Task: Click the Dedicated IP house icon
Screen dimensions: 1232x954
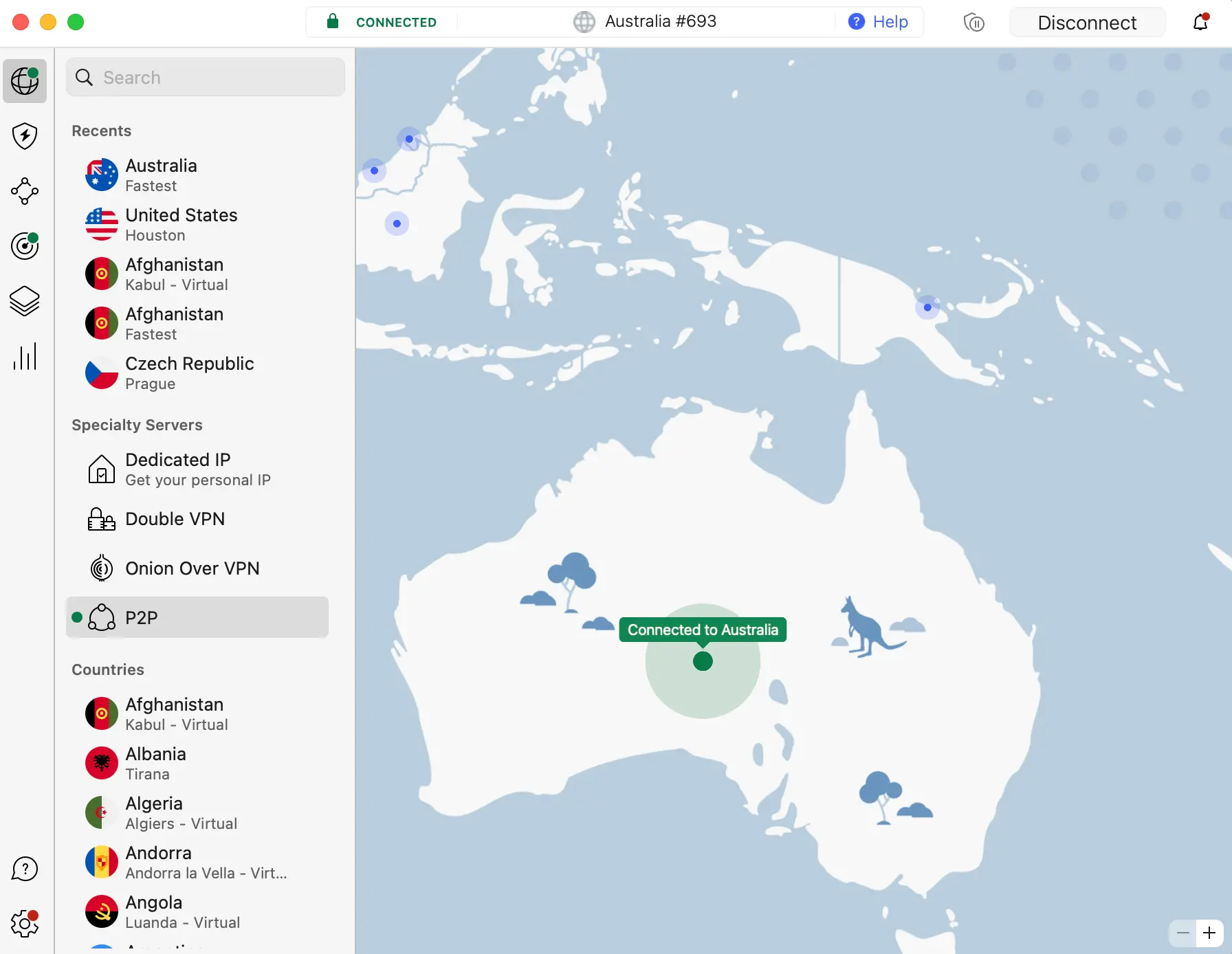Action: (102, 469)
